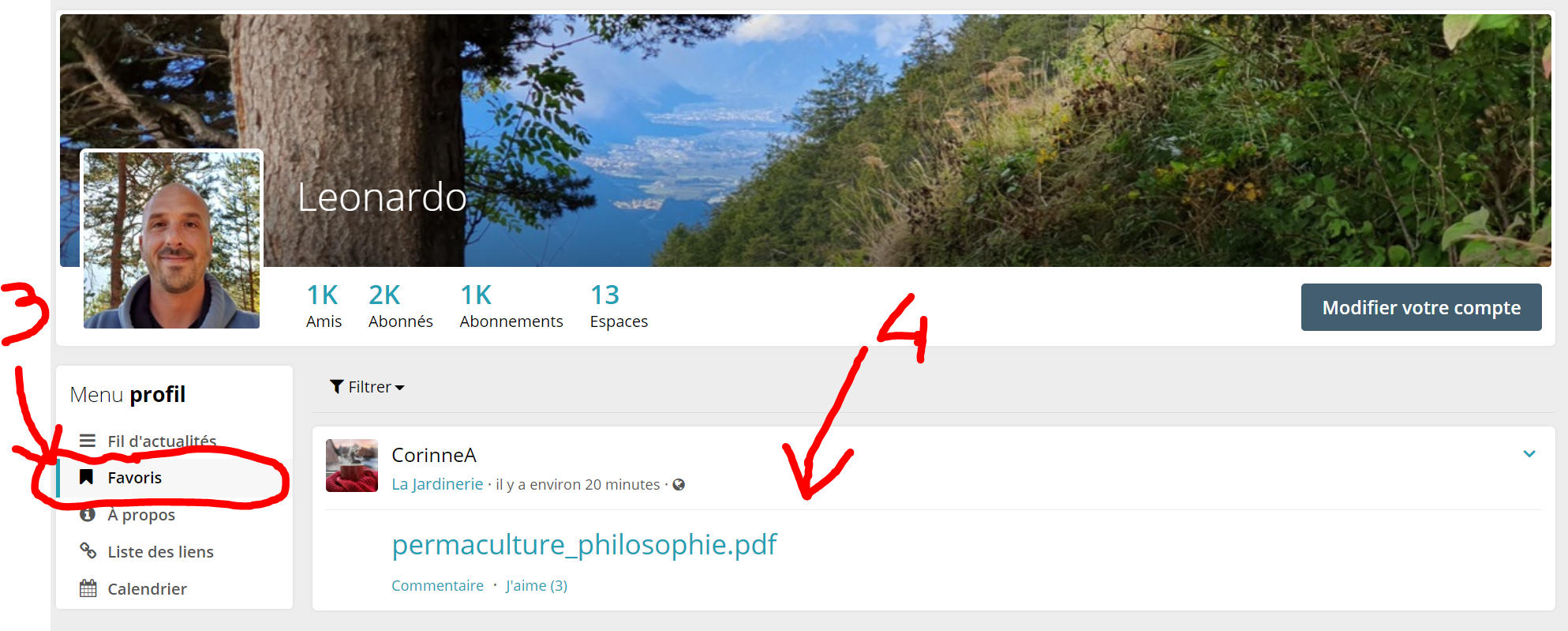View the 2K Abonnés count
1568x631 pixels.
(400, 306)
